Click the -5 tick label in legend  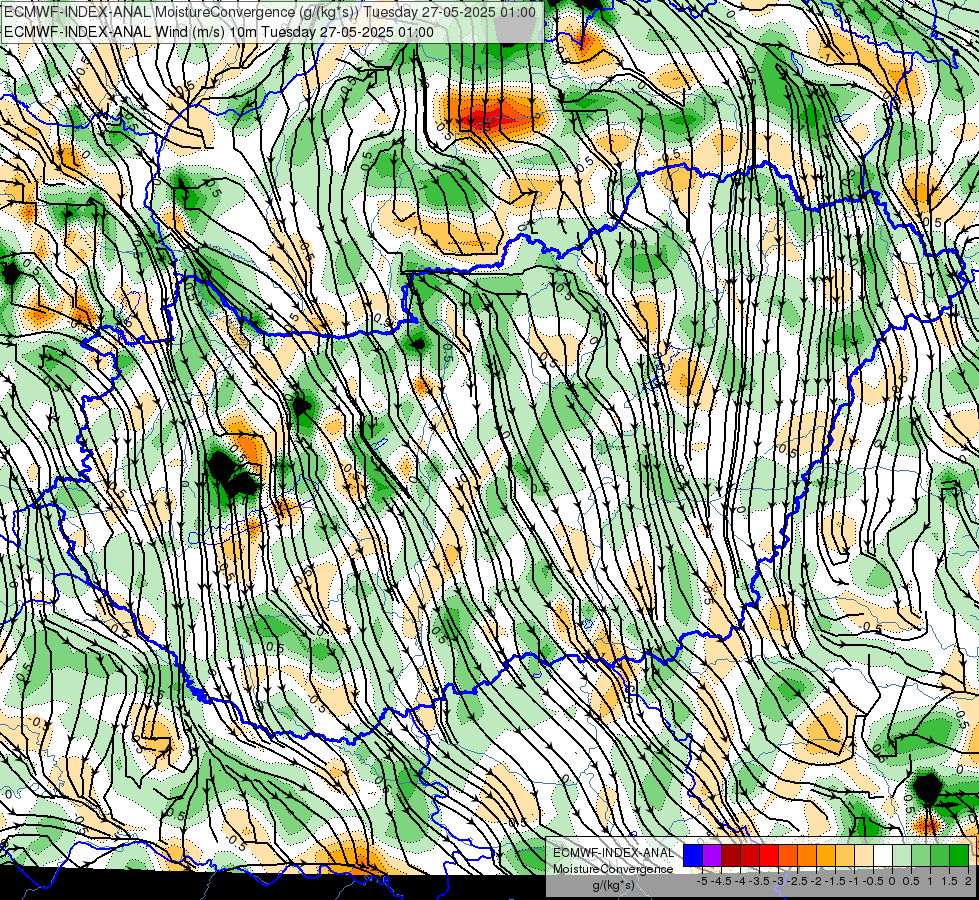point(702,881)
